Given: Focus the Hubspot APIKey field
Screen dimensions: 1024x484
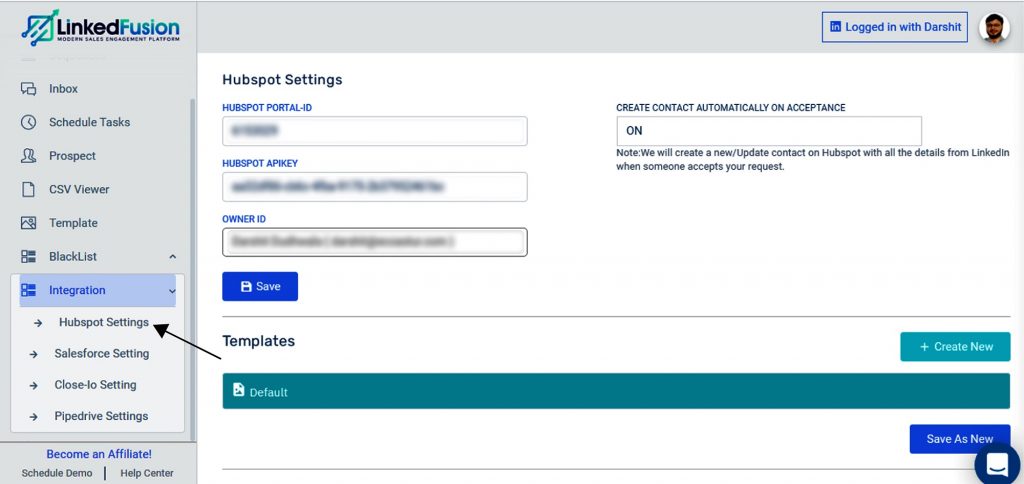Looking at the screenshot, I should tap(375, 187).
